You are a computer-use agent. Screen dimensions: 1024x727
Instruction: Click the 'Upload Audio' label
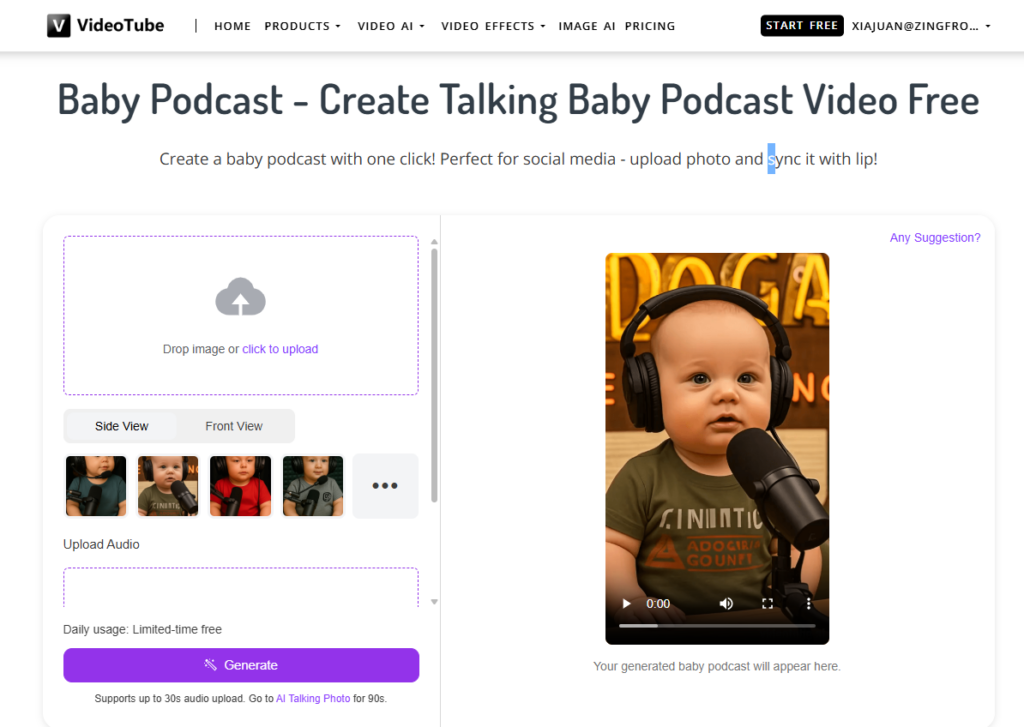coord(101,544)
